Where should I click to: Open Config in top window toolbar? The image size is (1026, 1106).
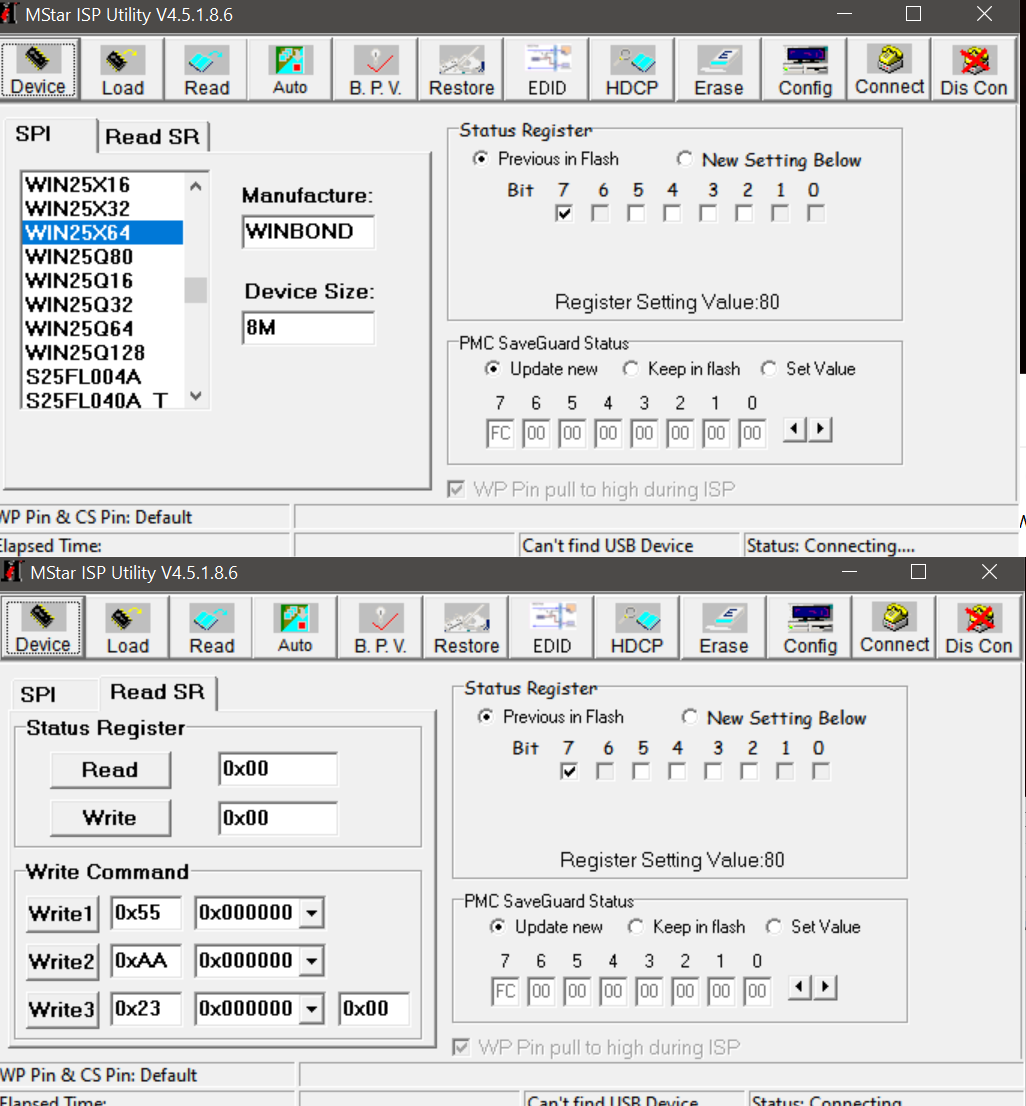coord(805,69)
